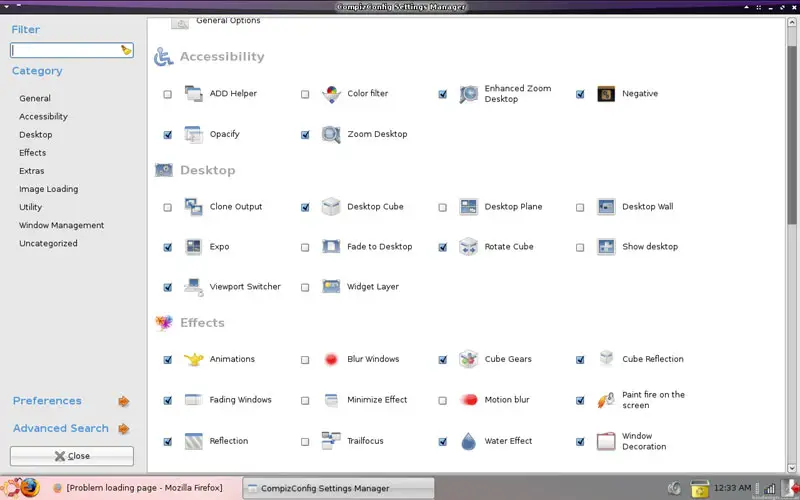Expand Advanced Search with its orange arrow
Viewport: 800px width, 500px height.
click(x=123, y=429)
